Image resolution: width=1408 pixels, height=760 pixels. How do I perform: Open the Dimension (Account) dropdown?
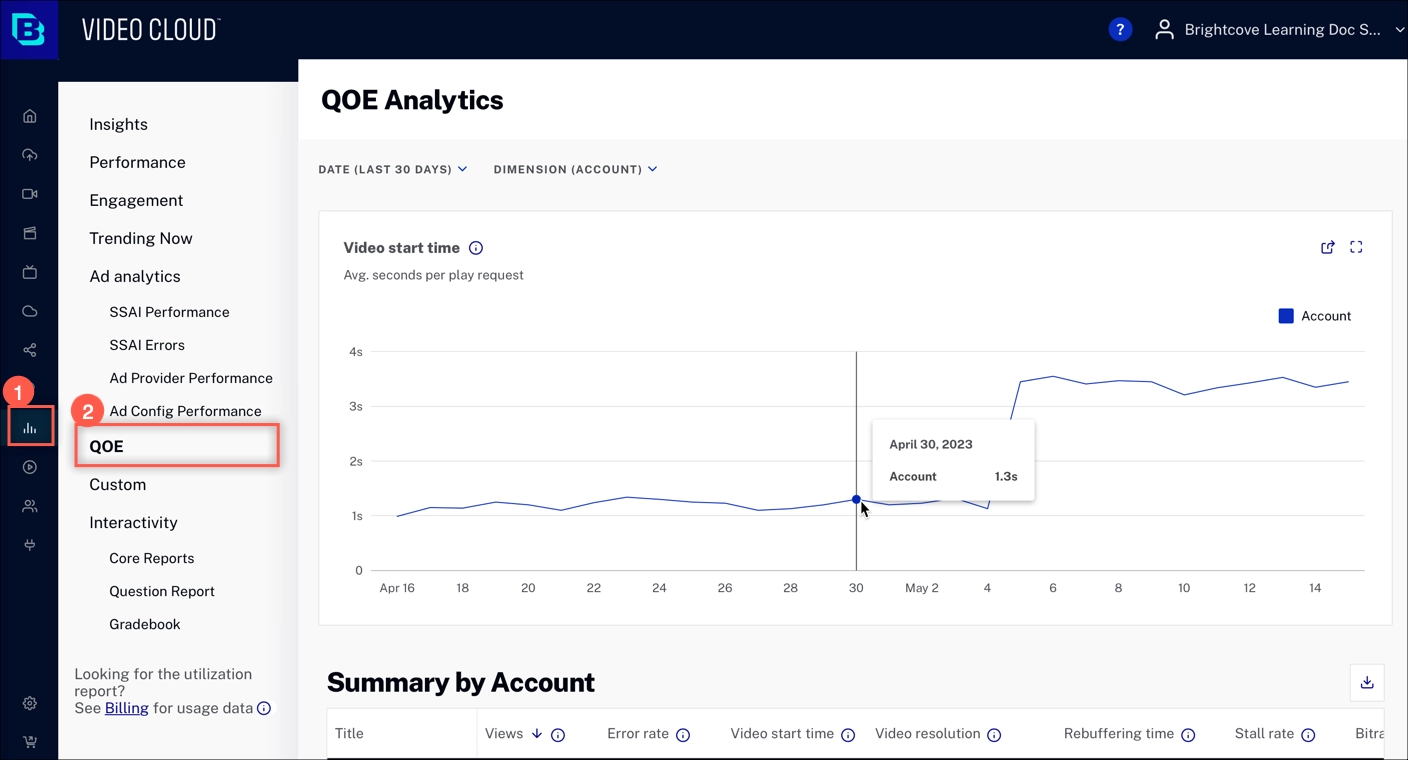click(x=575, y=169)
